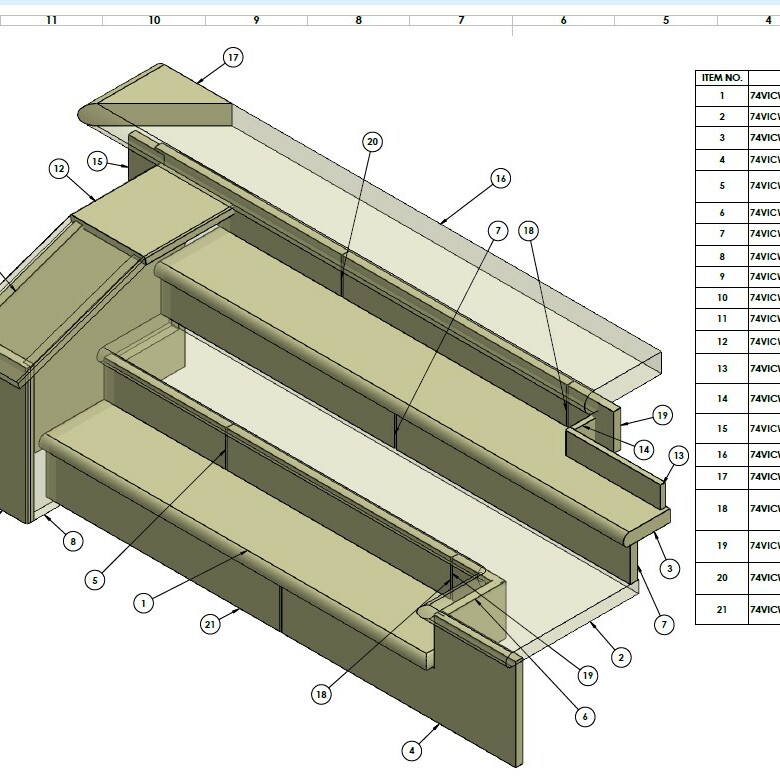Image resolution: width=780 pixels, height=780 pixels.
Task: Select item number 18 cell in BOM table
Action: point(722,509)
